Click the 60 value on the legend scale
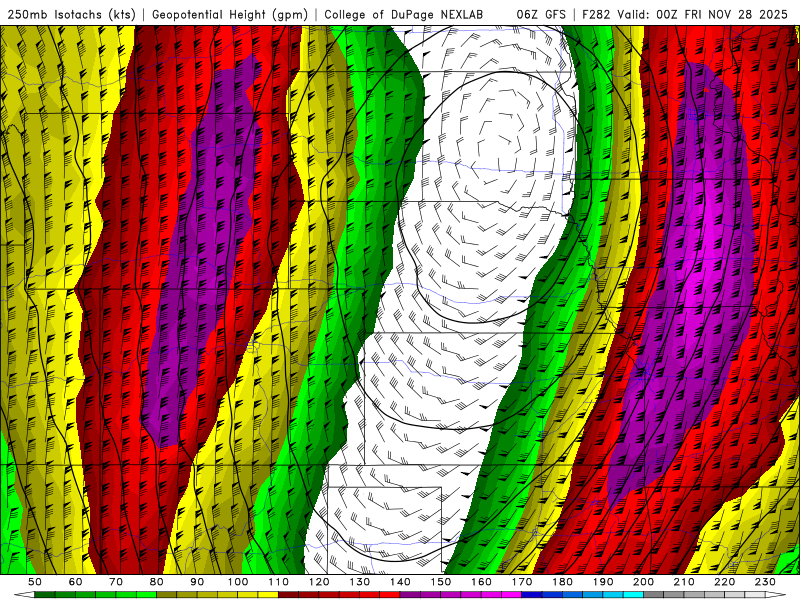This screenshot has height=600, width=800. coord(75,582)
